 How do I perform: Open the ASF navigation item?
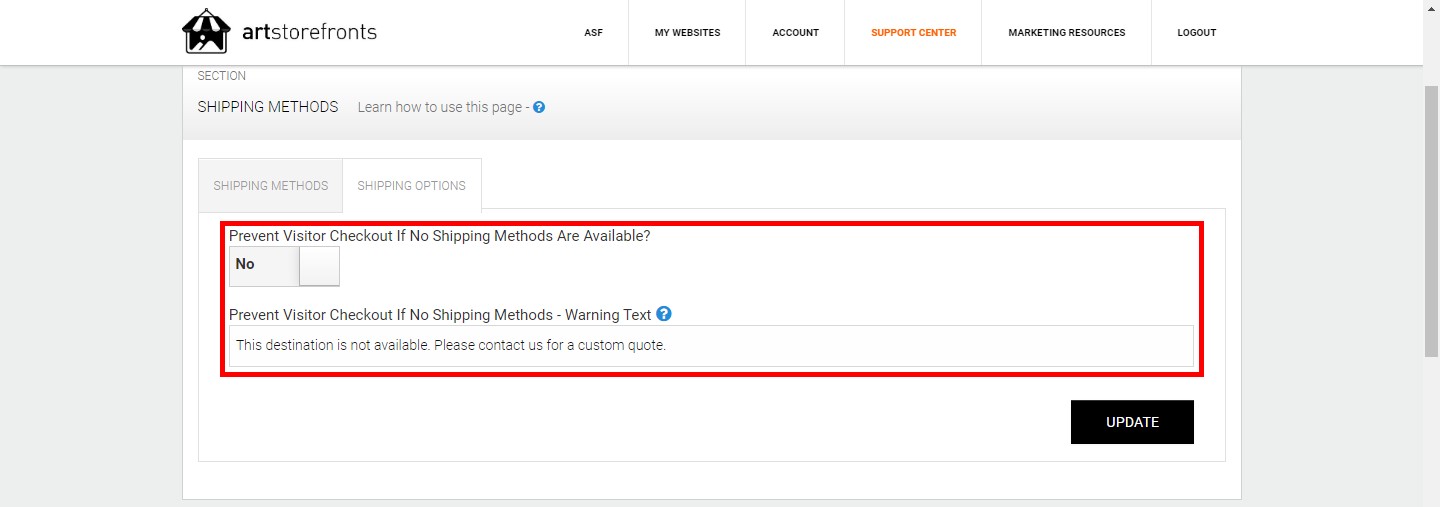[x=593, y=33]
